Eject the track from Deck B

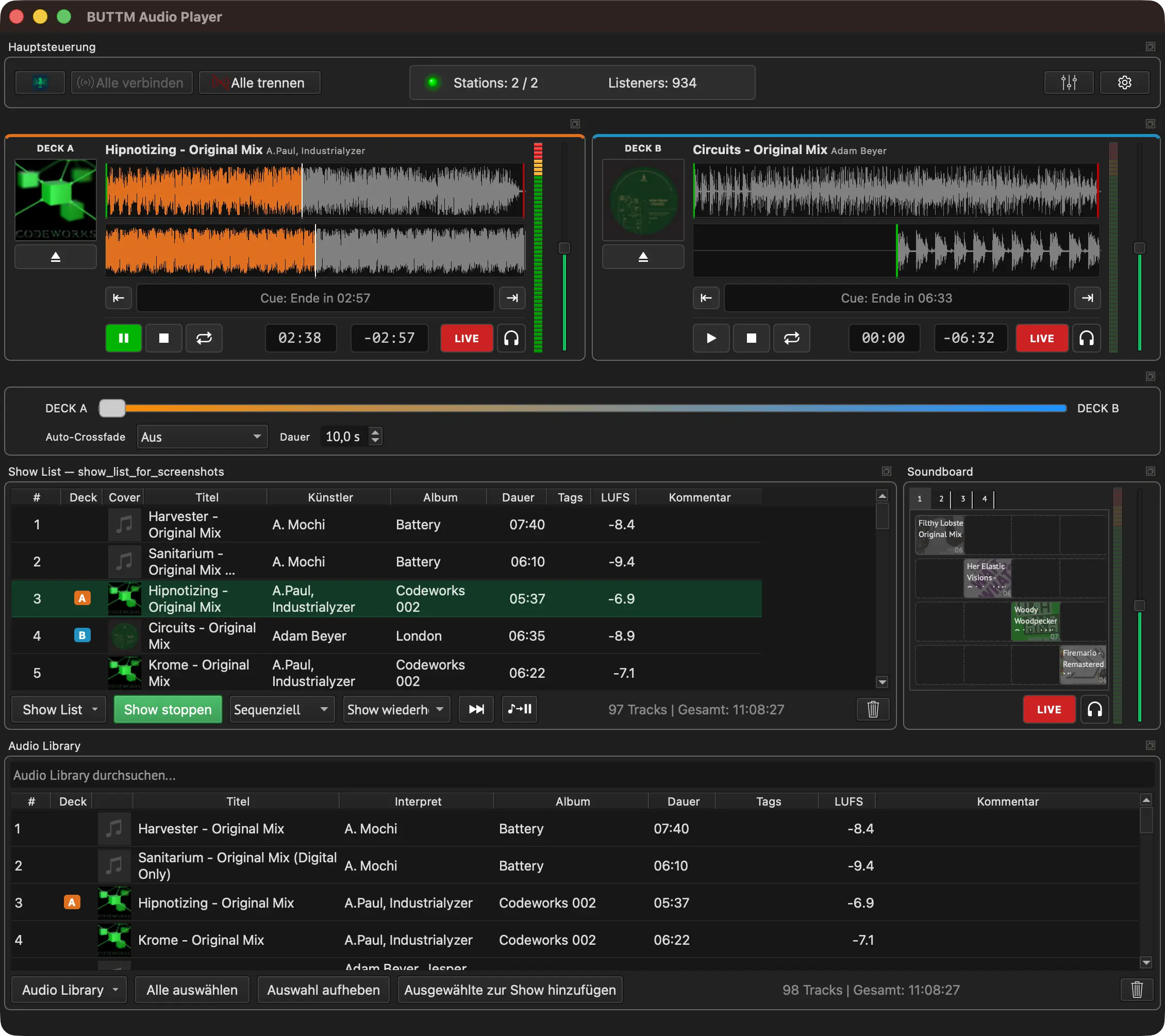pos(643,257)
